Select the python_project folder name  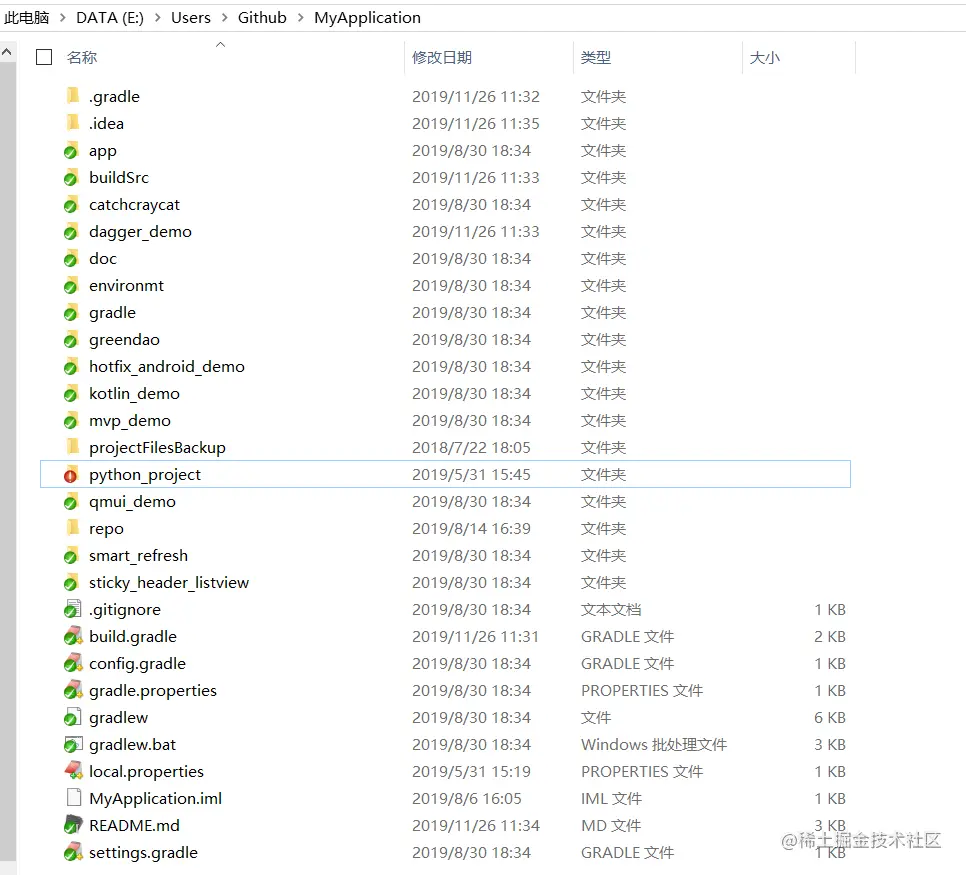point(145,475)
